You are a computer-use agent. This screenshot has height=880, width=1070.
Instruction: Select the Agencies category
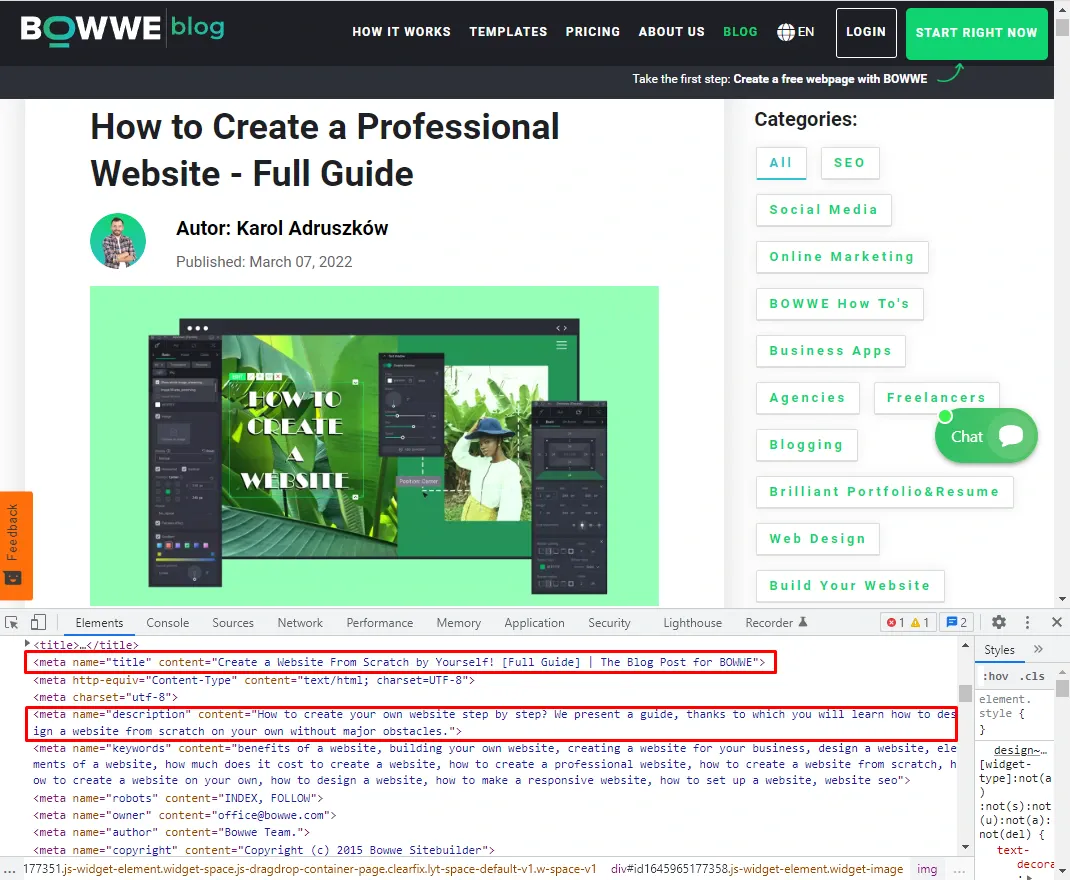click(x=807, y=398)
